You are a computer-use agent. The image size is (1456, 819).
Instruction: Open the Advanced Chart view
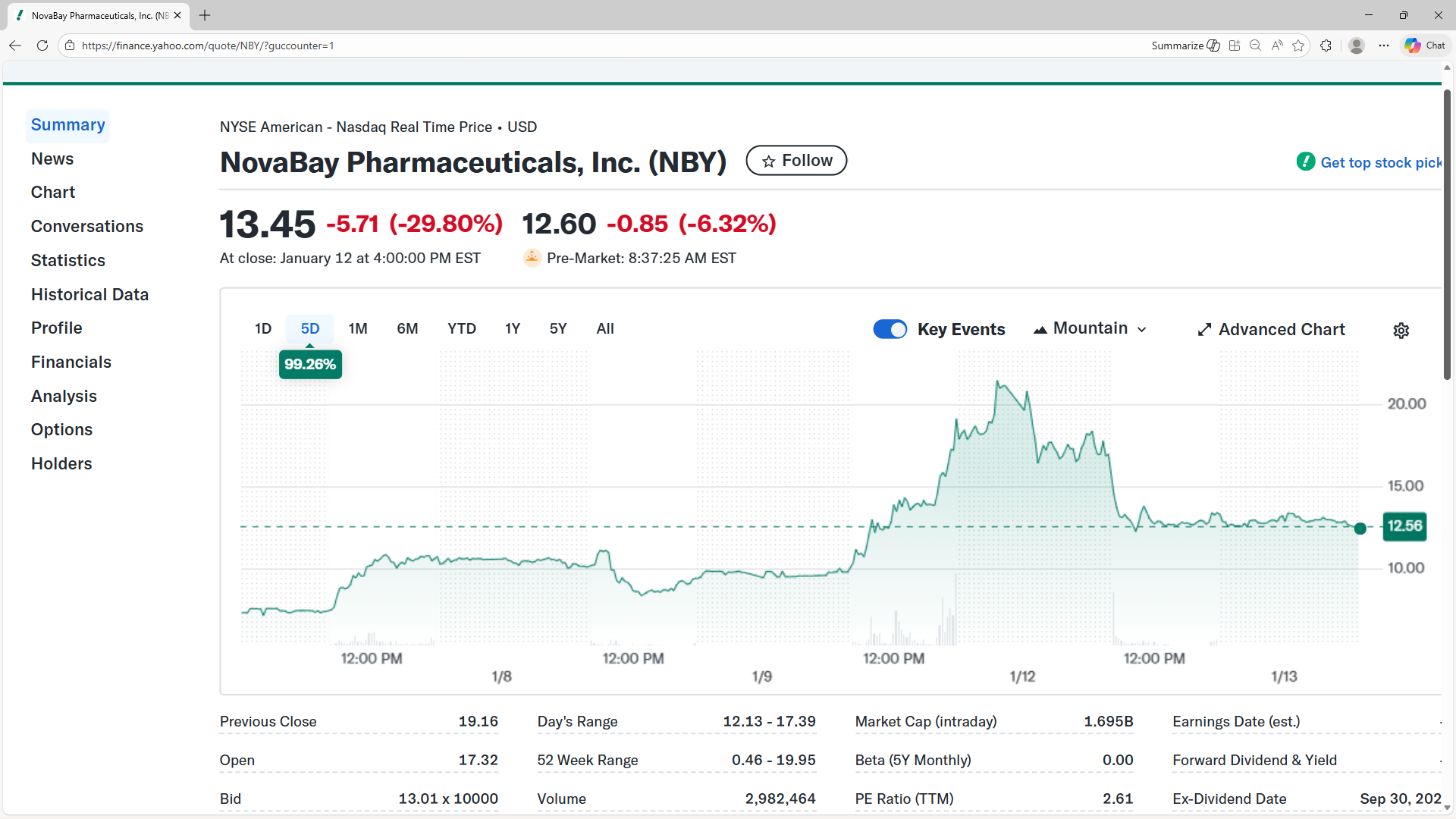(x=1271, y=329)
